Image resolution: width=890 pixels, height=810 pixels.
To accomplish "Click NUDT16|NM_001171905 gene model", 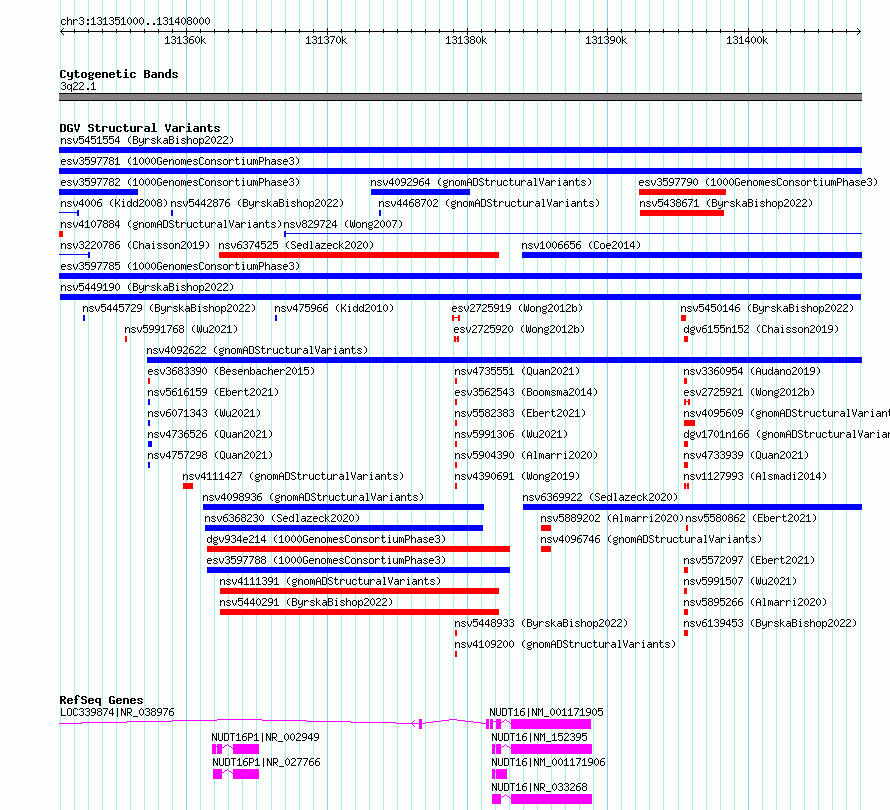I will coord(539,724).
